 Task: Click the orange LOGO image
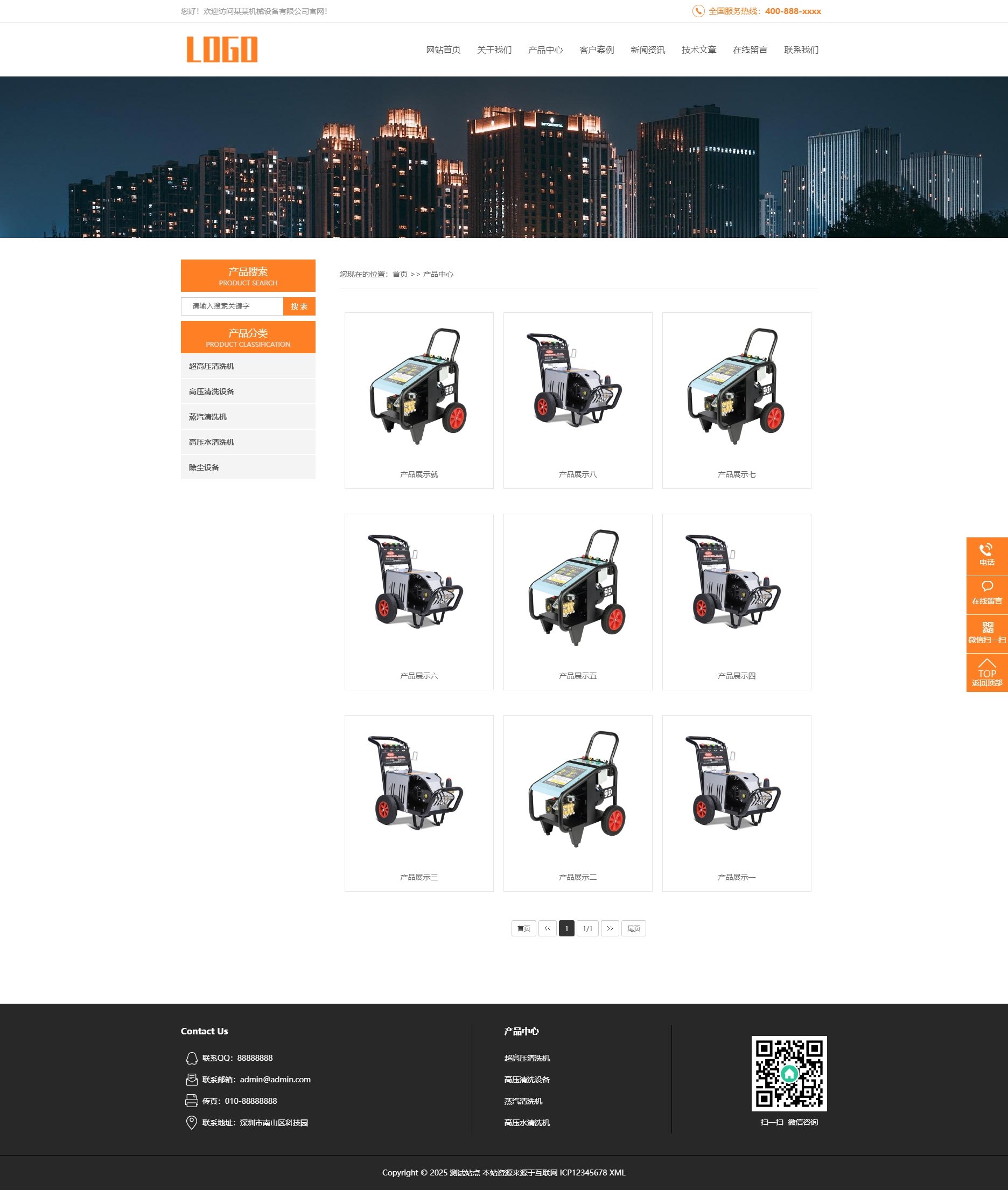(x=222, y=50)
